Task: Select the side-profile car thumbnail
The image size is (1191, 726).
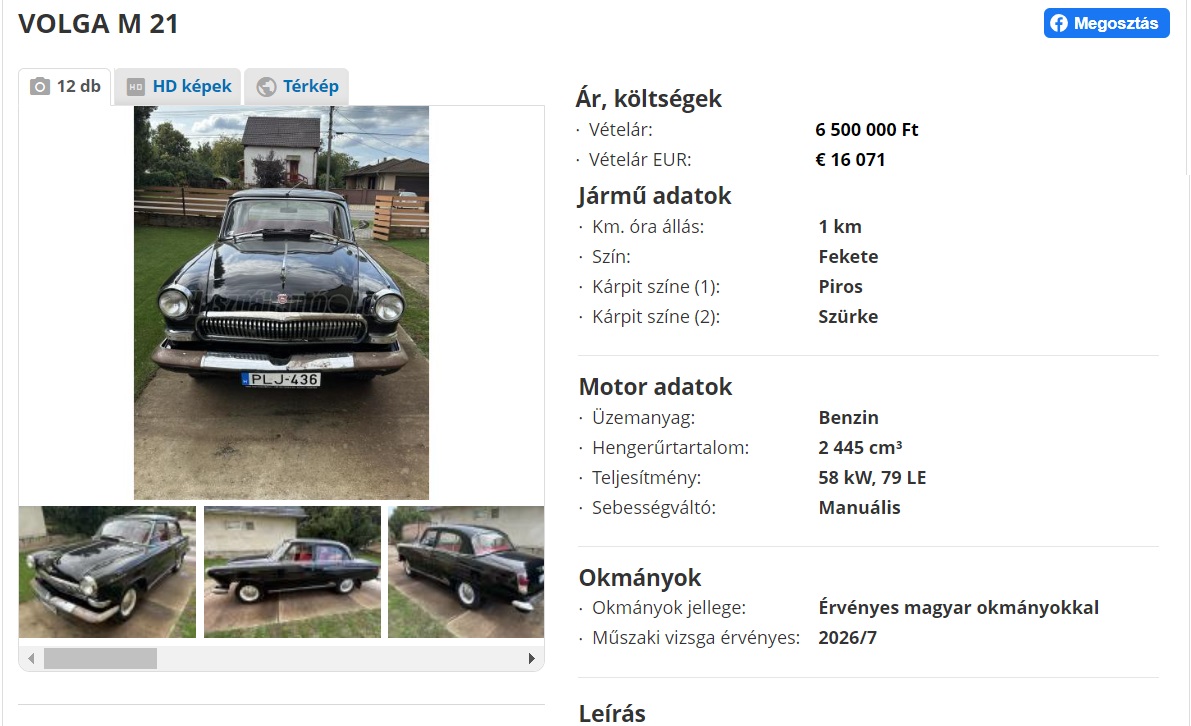Action: pos(292,572)
